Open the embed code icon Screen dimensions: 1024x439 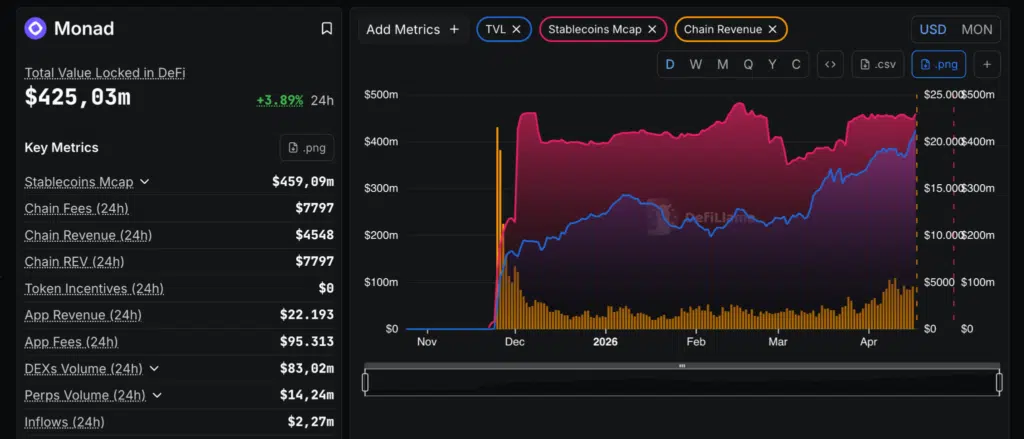[x=829, y=65]
